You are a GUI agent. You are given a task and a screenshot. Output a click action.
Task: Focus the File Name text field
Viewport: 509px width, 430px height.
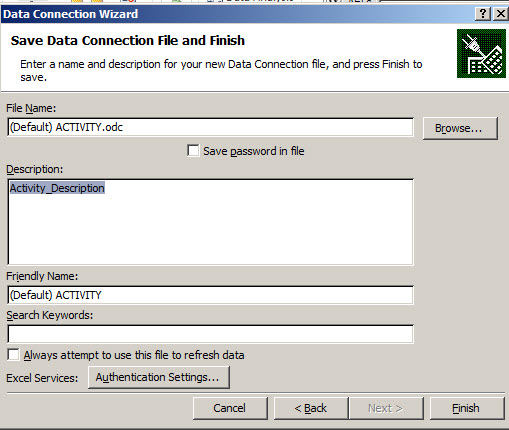210,127
